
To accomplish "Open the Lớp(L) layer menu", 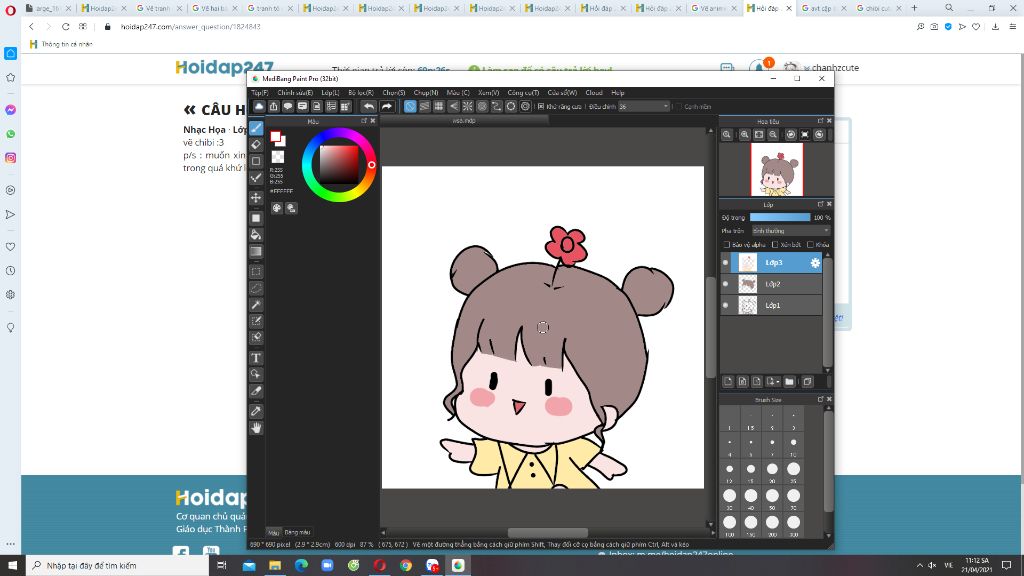I will [x=330, y=93].
